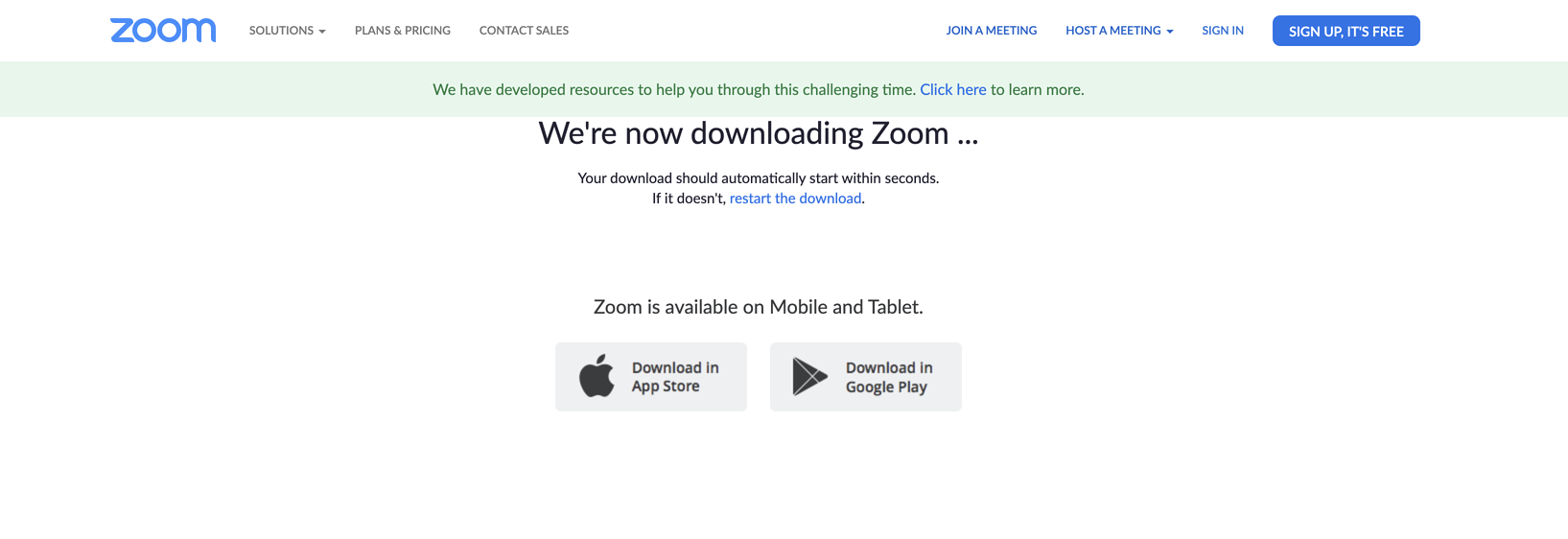Click Sign Up, It's Free button
This screenshot has height=539, width=1568.
[1346, 31]
